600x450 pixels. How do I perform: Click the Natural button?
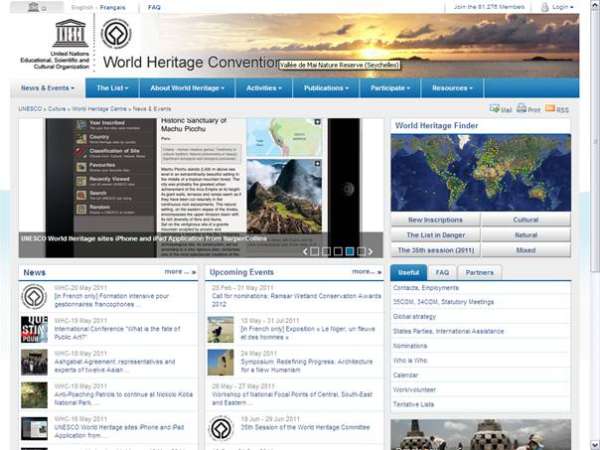coord(526,235)
